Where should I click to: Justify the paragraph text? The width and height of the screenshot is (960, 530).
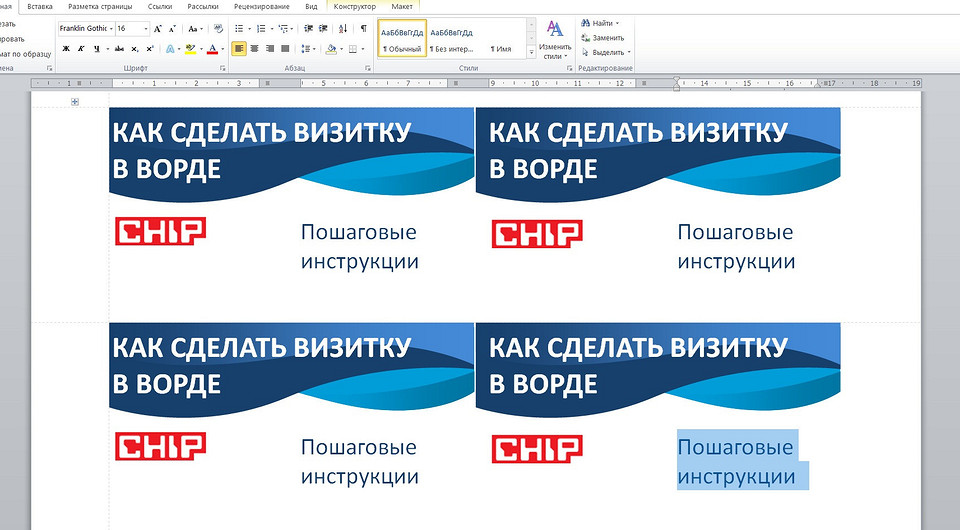[x=285, y=49]
